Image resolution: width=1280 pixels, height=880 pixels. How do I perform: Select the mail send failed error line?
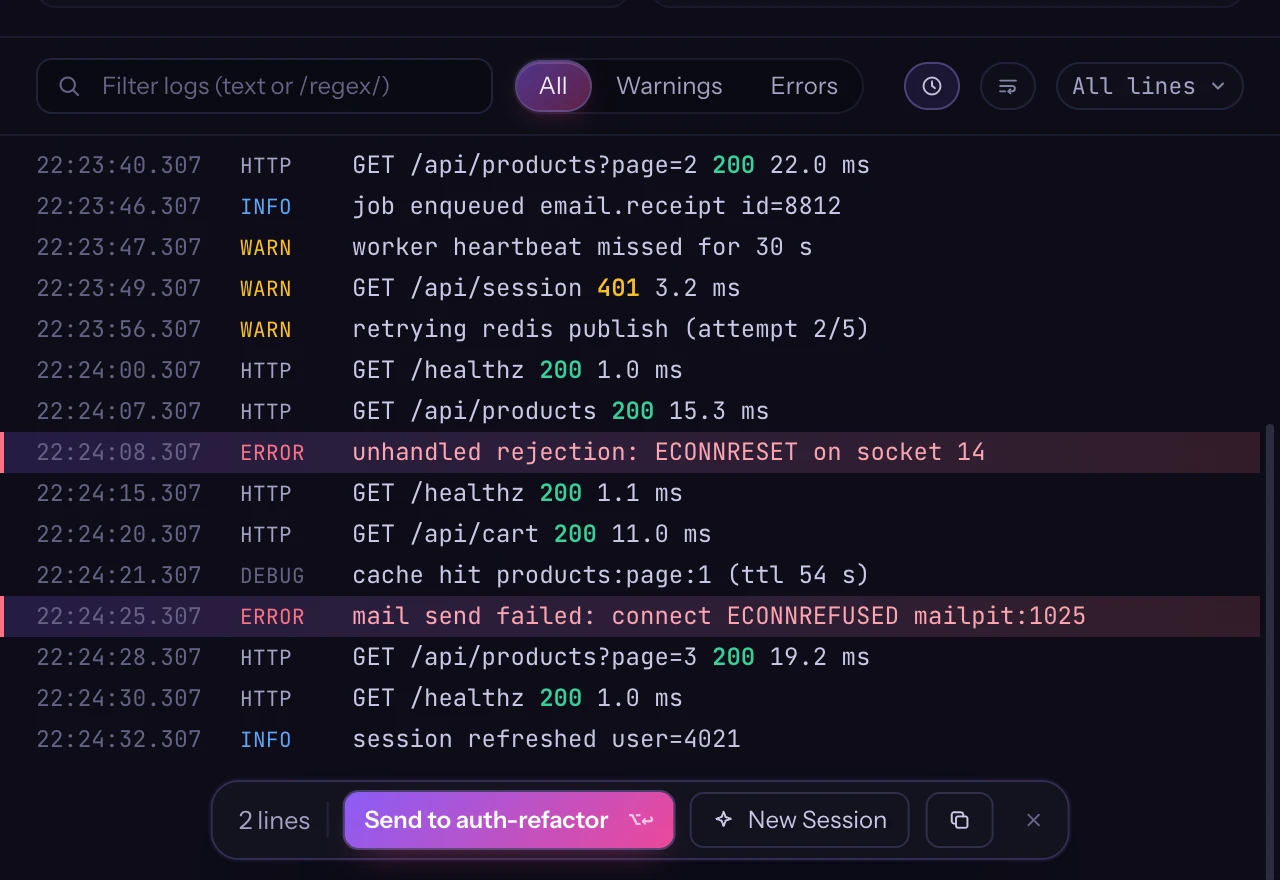point(632,616)
